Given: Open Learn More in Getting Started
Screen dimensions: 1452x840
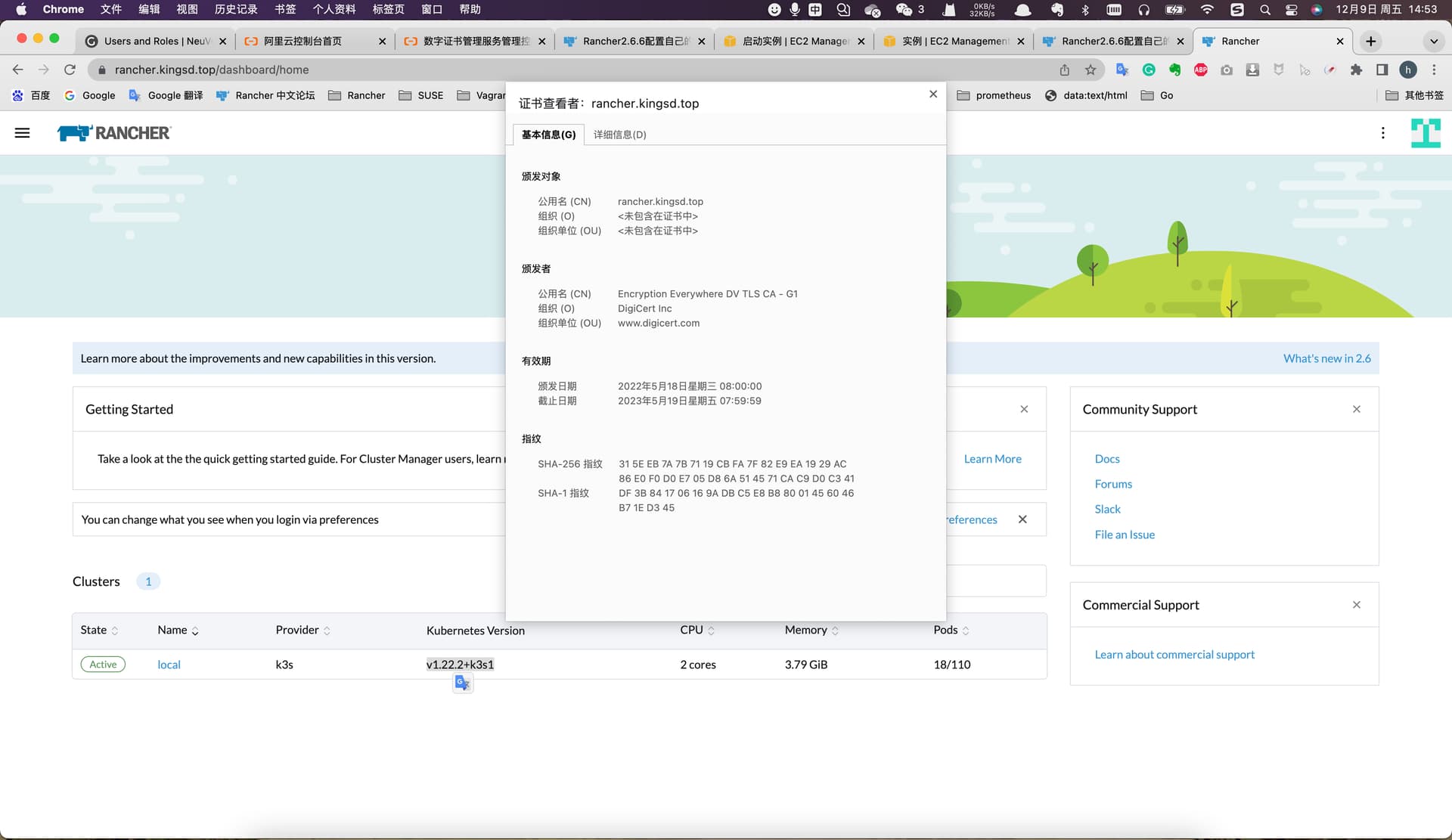Looking at the screenshot, I should pyautogui.click(x=992, y=459).
